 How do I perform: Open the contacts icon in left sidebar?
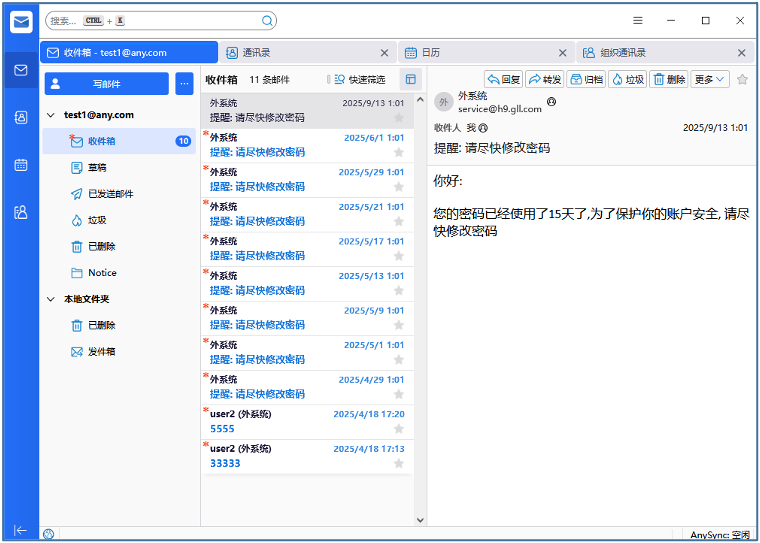pos(20,117)
